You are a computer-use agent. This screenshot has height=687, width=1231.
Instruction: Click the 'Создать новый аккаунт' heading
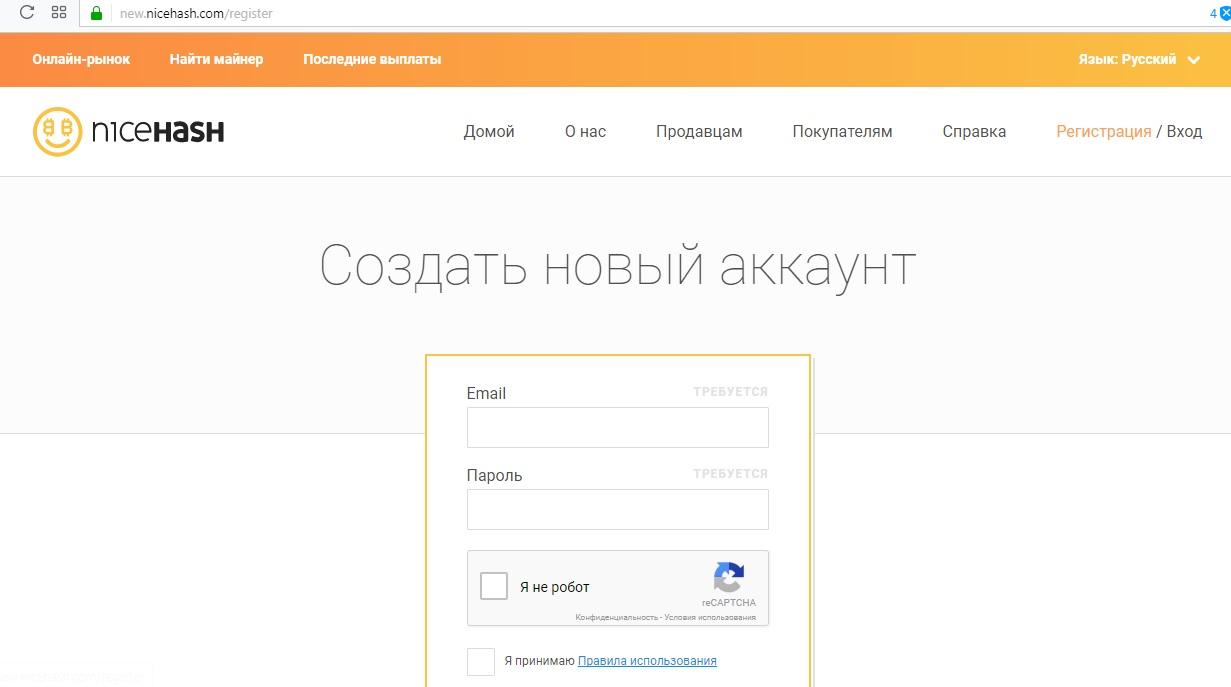click(617, 267)
